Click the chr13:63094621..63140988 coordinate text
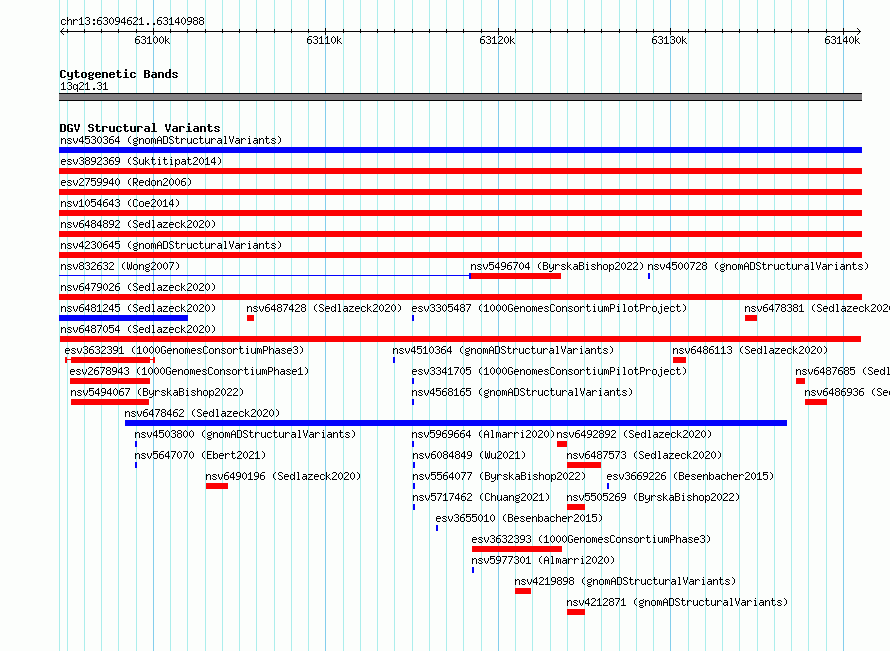 [132, 22]
